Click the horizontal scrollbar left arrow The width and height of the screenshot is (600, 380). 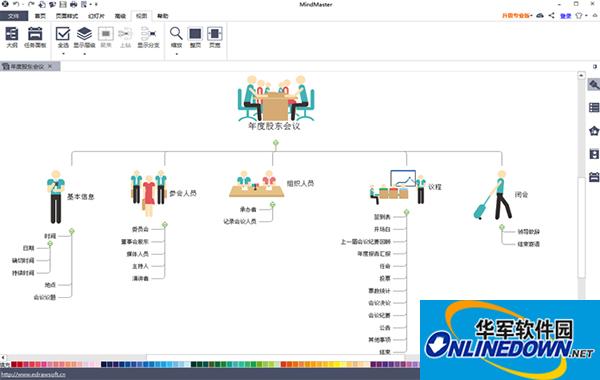(3, 357)
